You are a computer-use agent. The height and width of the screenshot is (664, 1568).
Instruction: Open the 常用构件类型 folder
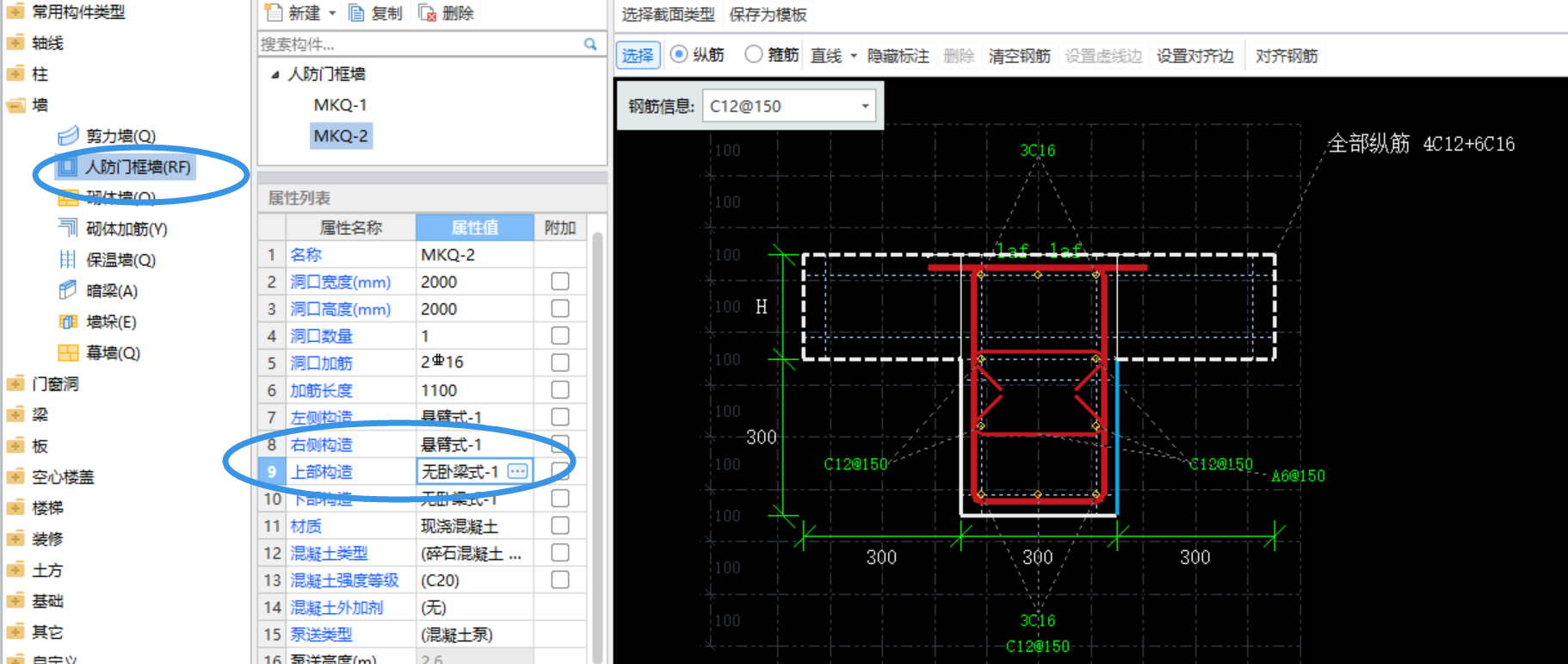pyautogui.click(x=15, y=12)
